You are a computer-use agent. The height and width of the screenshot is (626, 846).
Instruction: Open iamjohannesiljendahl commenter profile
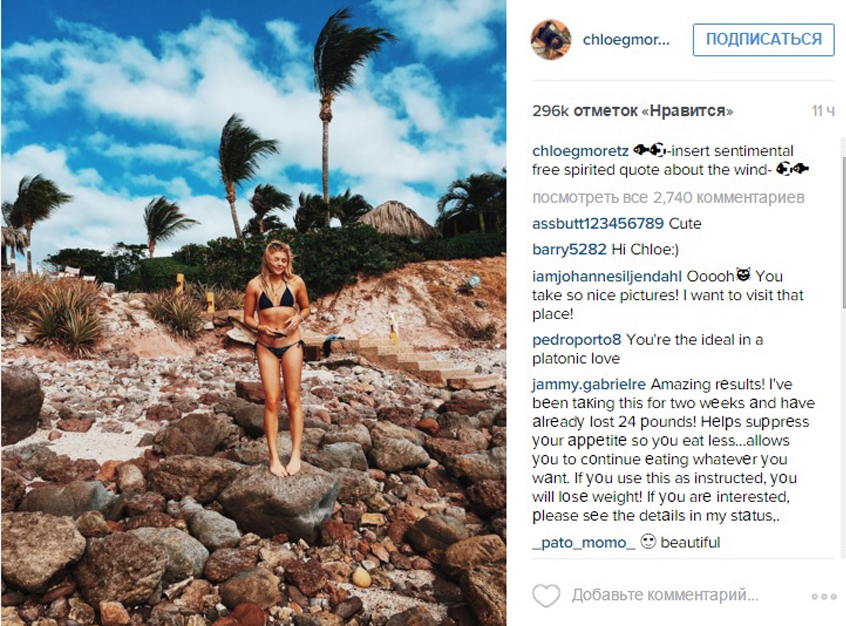(x=607, y=276)
